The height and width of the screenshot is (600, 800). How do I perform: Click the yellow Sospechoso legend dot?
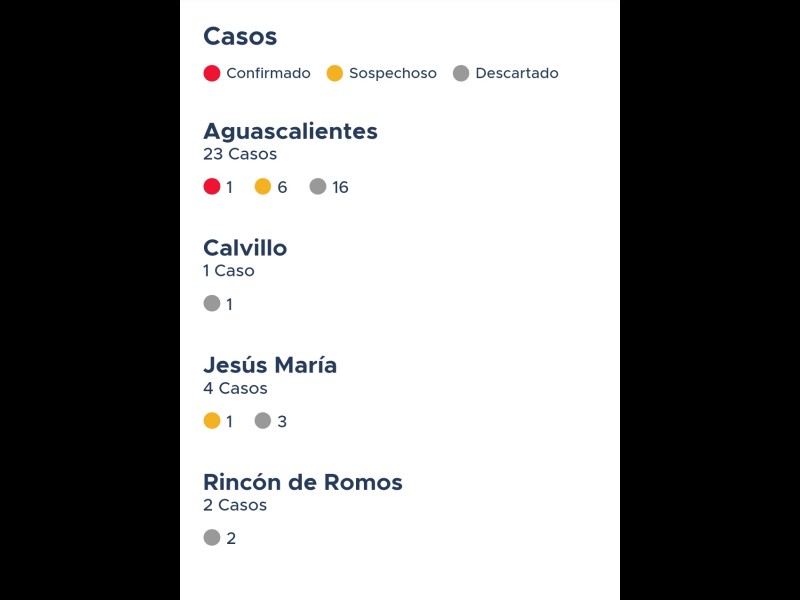coord(335,73)
